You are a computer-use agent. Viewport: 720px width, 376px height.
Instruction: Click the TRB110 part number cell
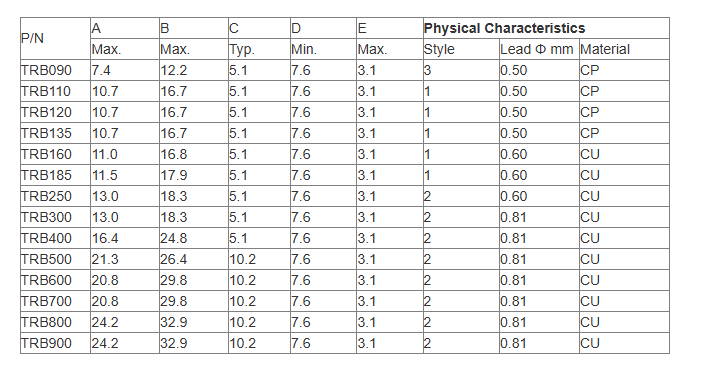pos(55,91)
